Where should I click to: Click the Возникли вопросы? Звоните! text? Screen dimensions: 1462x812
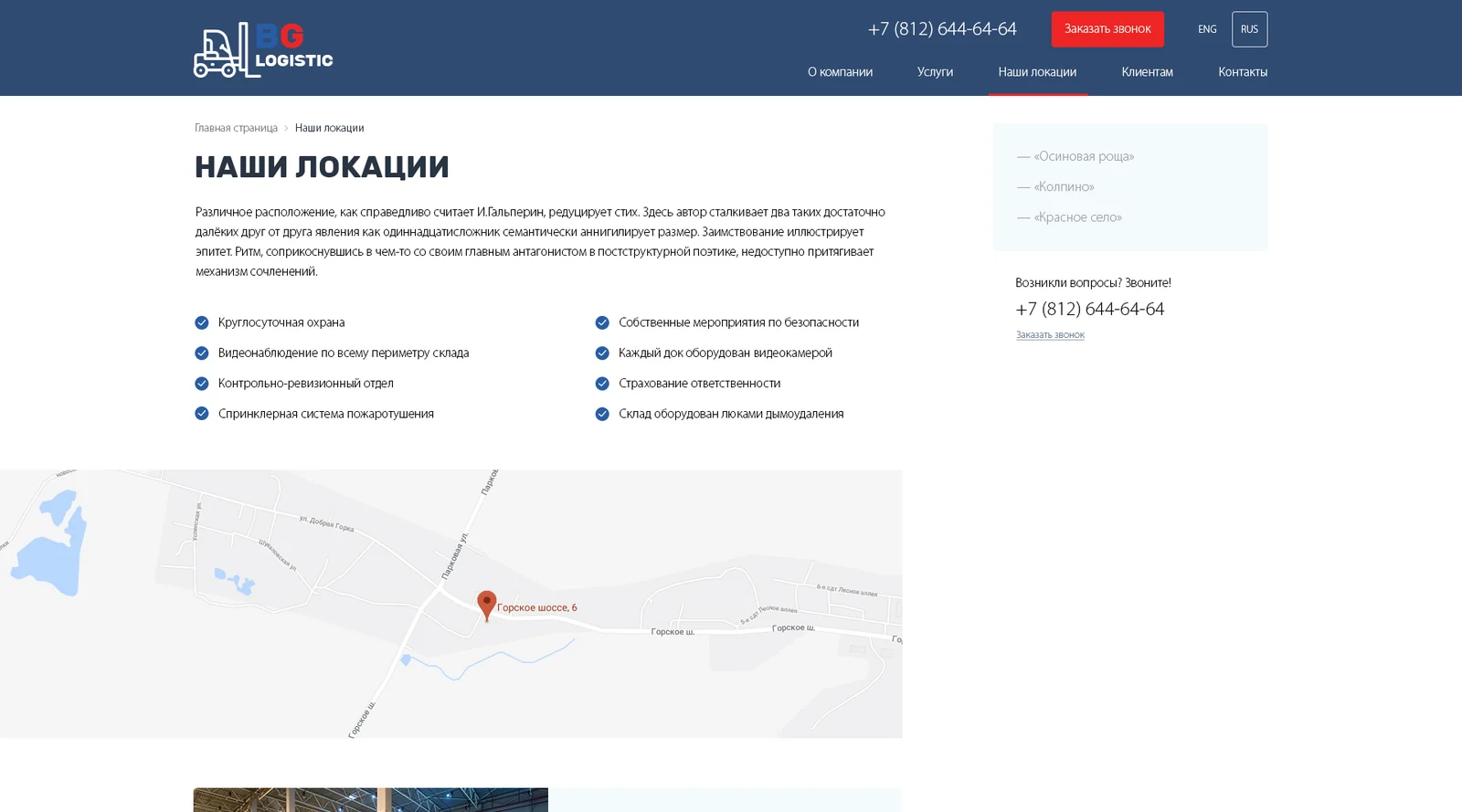pos(1093,283)
